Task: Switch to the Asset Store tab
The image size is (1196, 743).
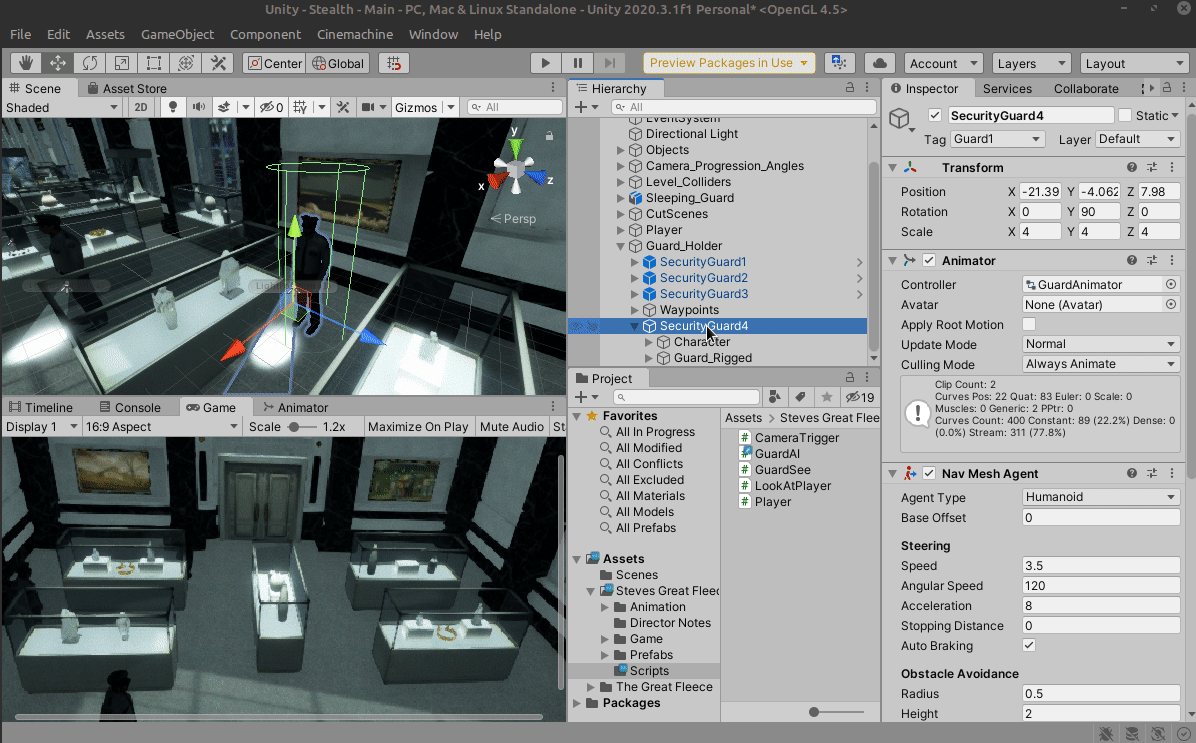Action: 127,88
